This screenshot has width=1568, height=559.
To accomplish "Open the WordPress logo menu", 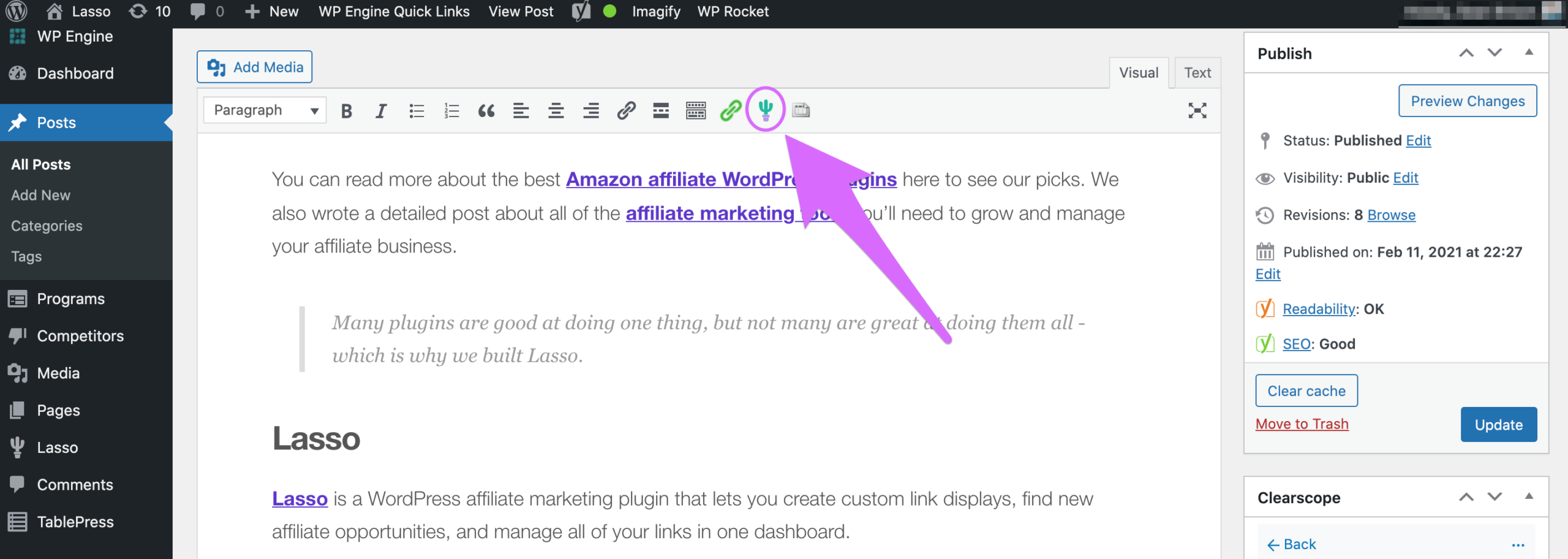I will tap(17, 11).
